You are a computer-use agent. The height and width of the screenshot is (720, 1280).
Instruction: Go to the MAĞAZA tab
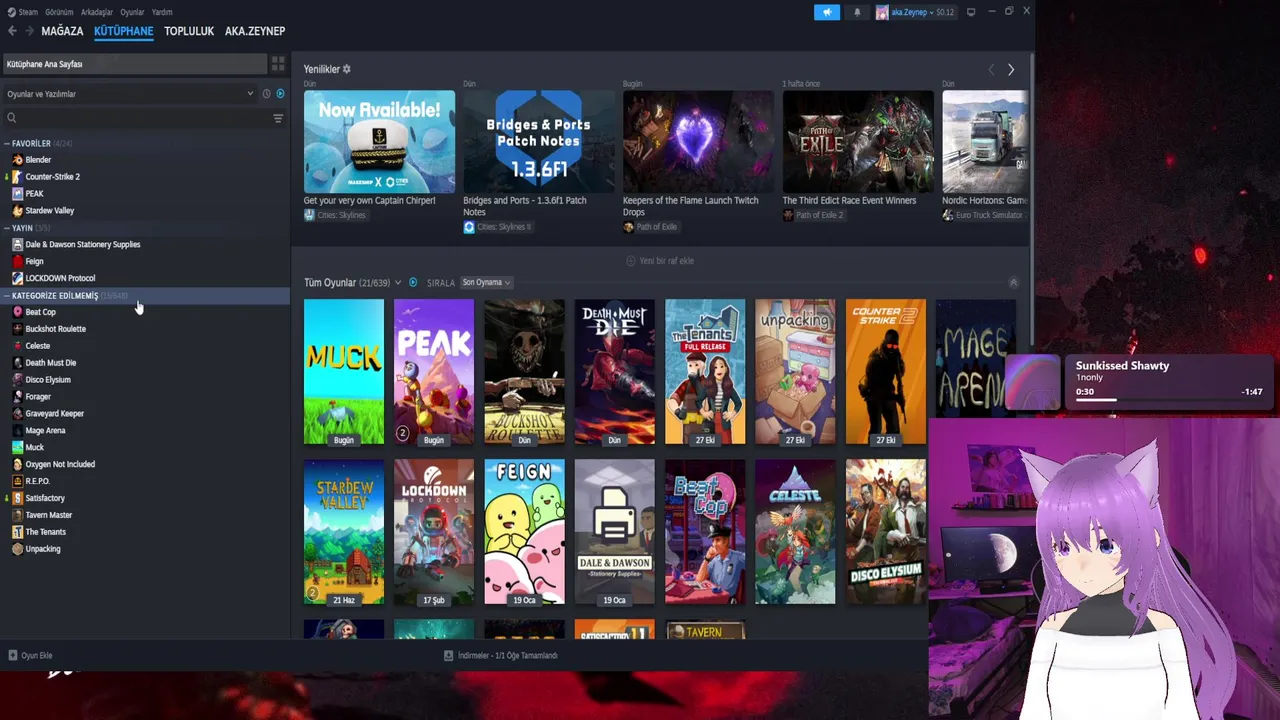coord(62,31)
